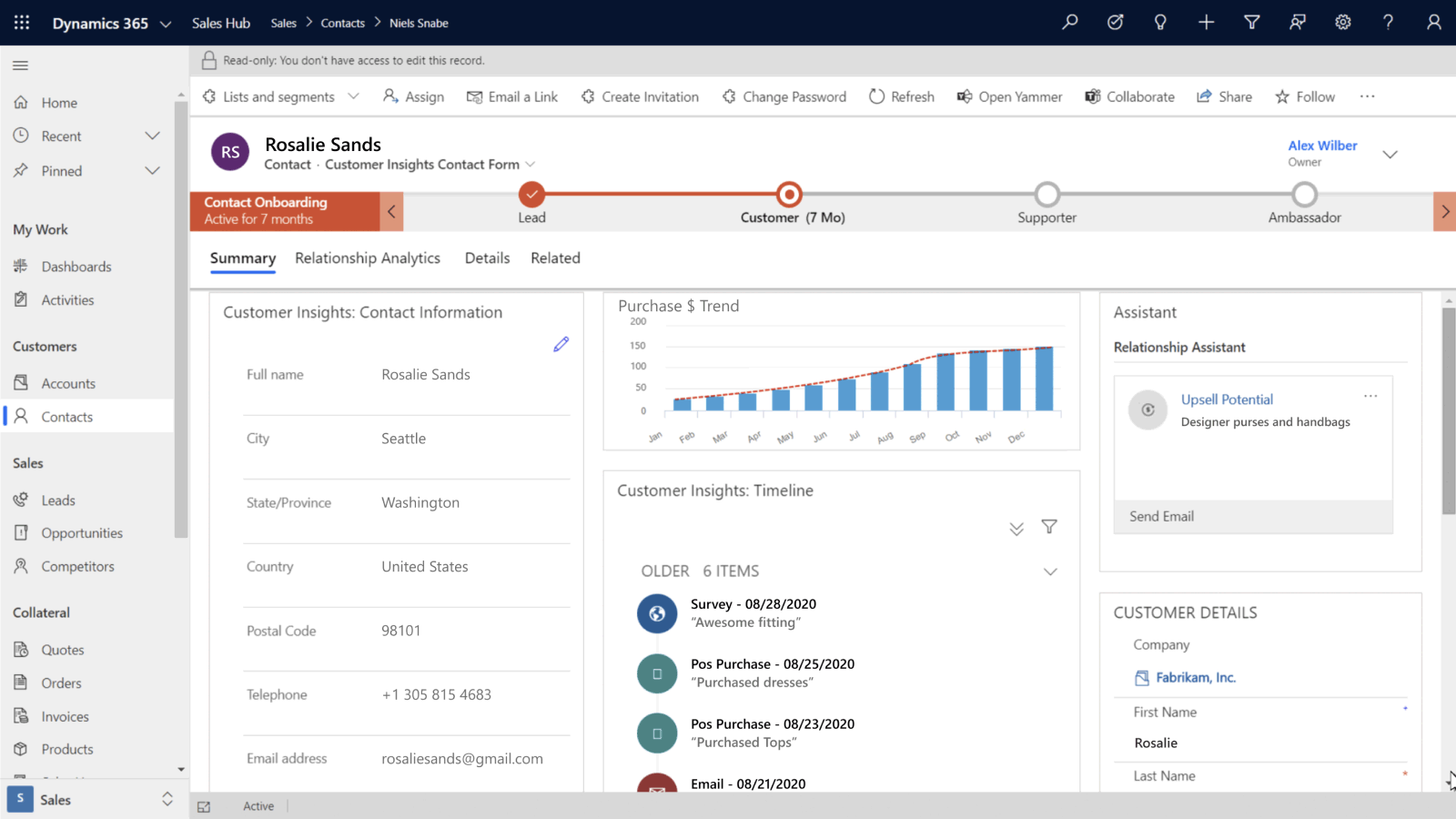Click the pencil edit icon in Contact Information
The image size is (1456, 819).
tap(561, 344)
